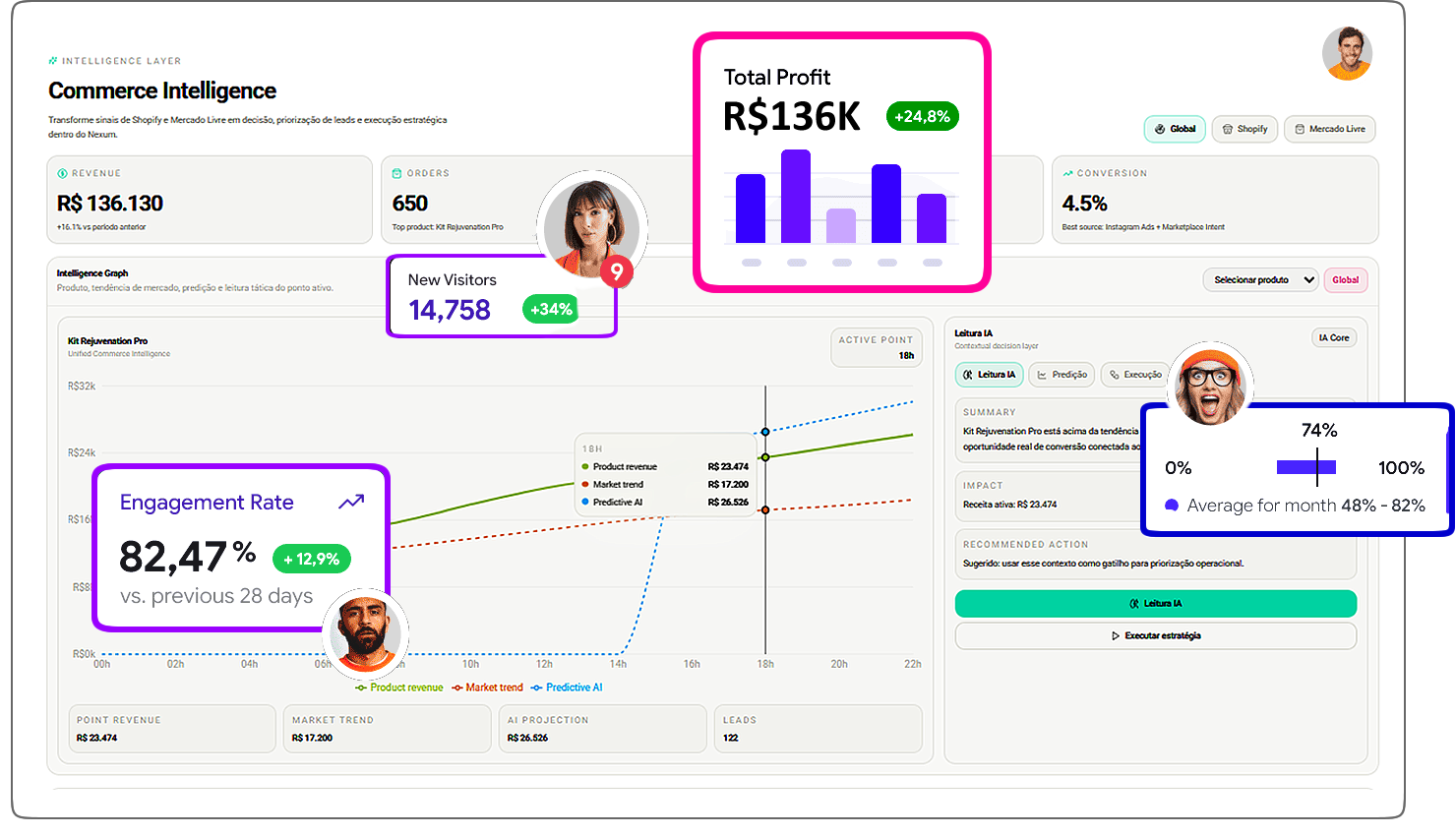
Task: Click the Intelligence Layer sparkle icon
Action: tap(53, 61)
